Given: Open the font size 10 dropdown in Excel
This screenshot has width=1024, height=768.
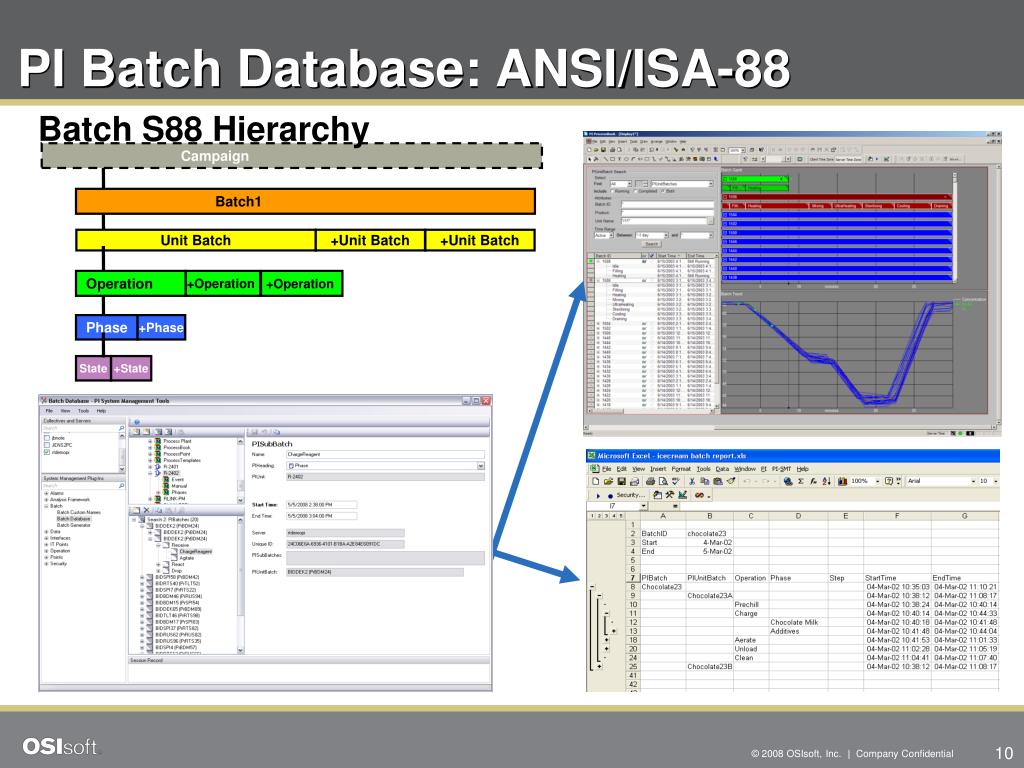Looking at the screenshot, I should [995, 481].
